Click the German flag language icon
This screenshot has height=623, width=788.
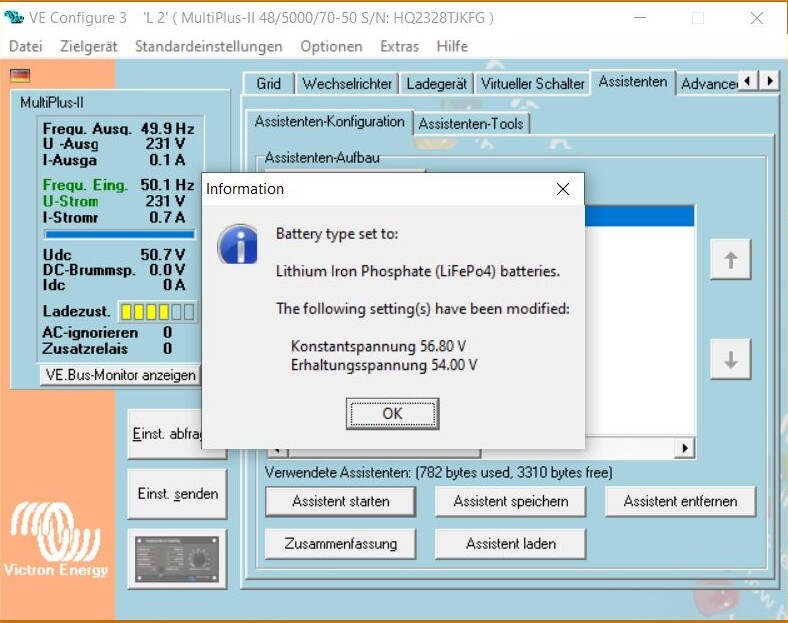[20, 75]
